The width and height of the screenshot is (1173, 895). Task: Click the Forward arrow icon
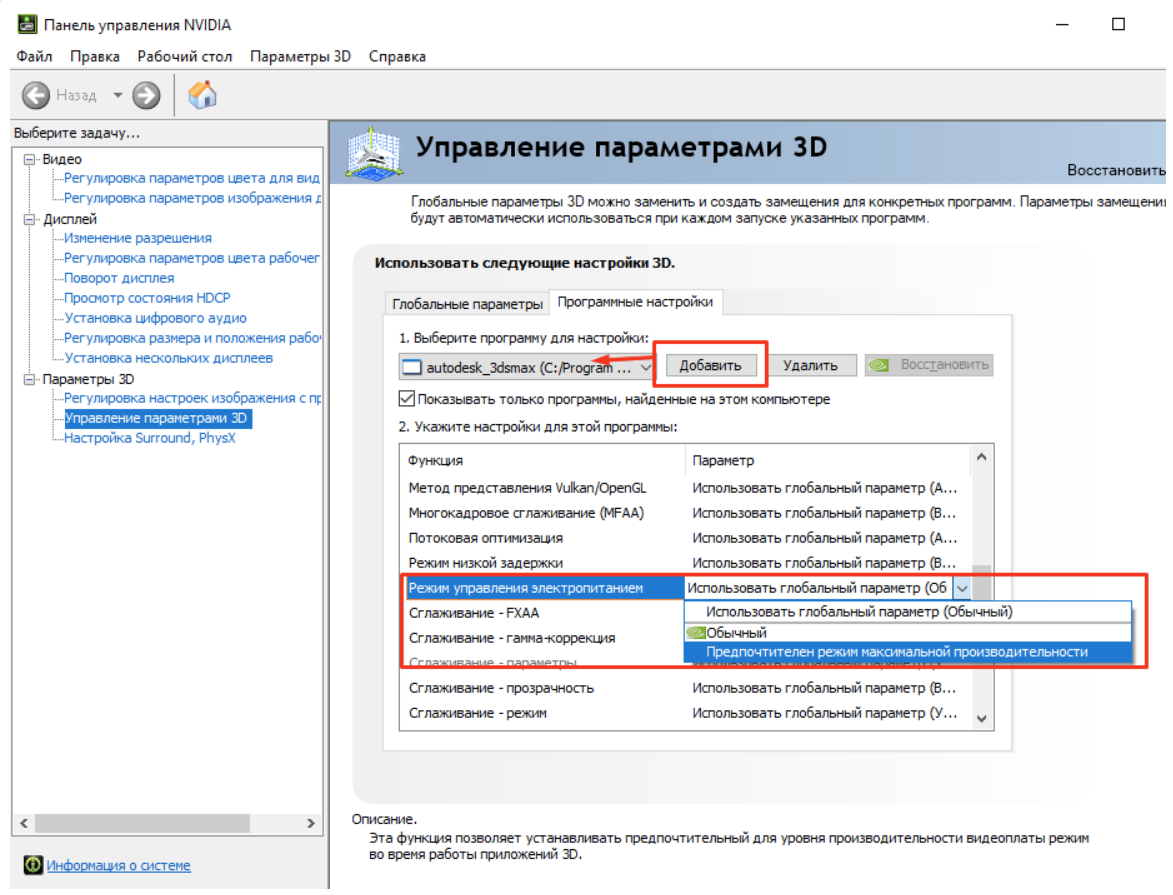pos(147,95)
